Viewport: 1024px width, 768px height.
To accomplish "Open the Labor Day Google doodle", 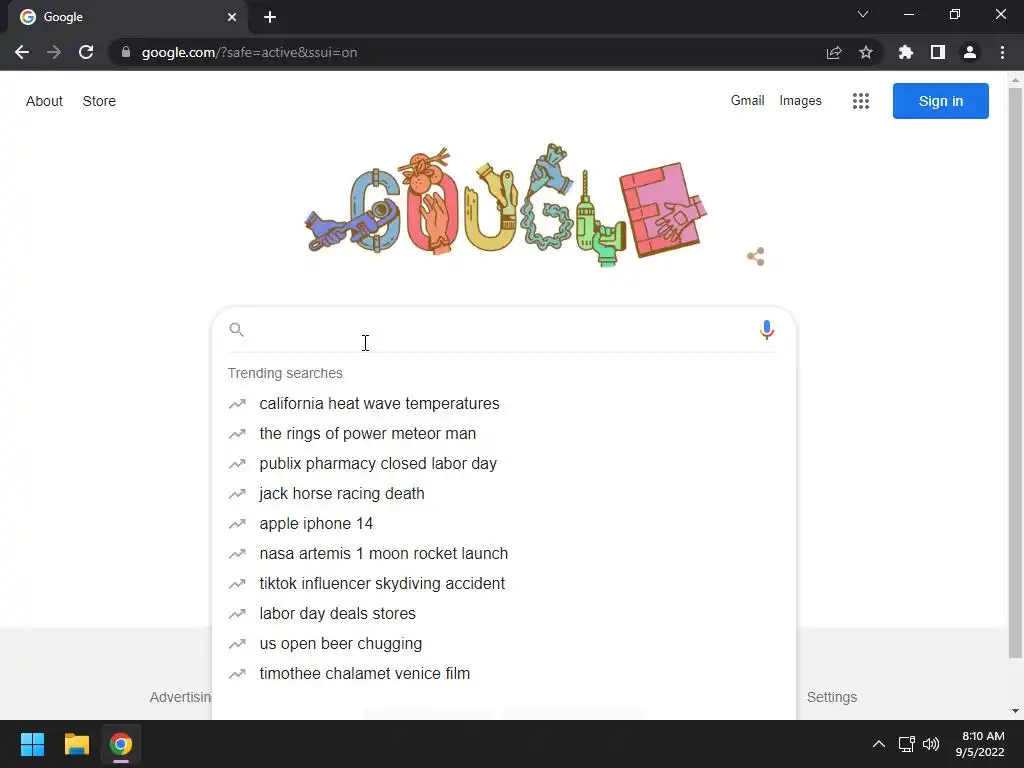I will [506, 205].
